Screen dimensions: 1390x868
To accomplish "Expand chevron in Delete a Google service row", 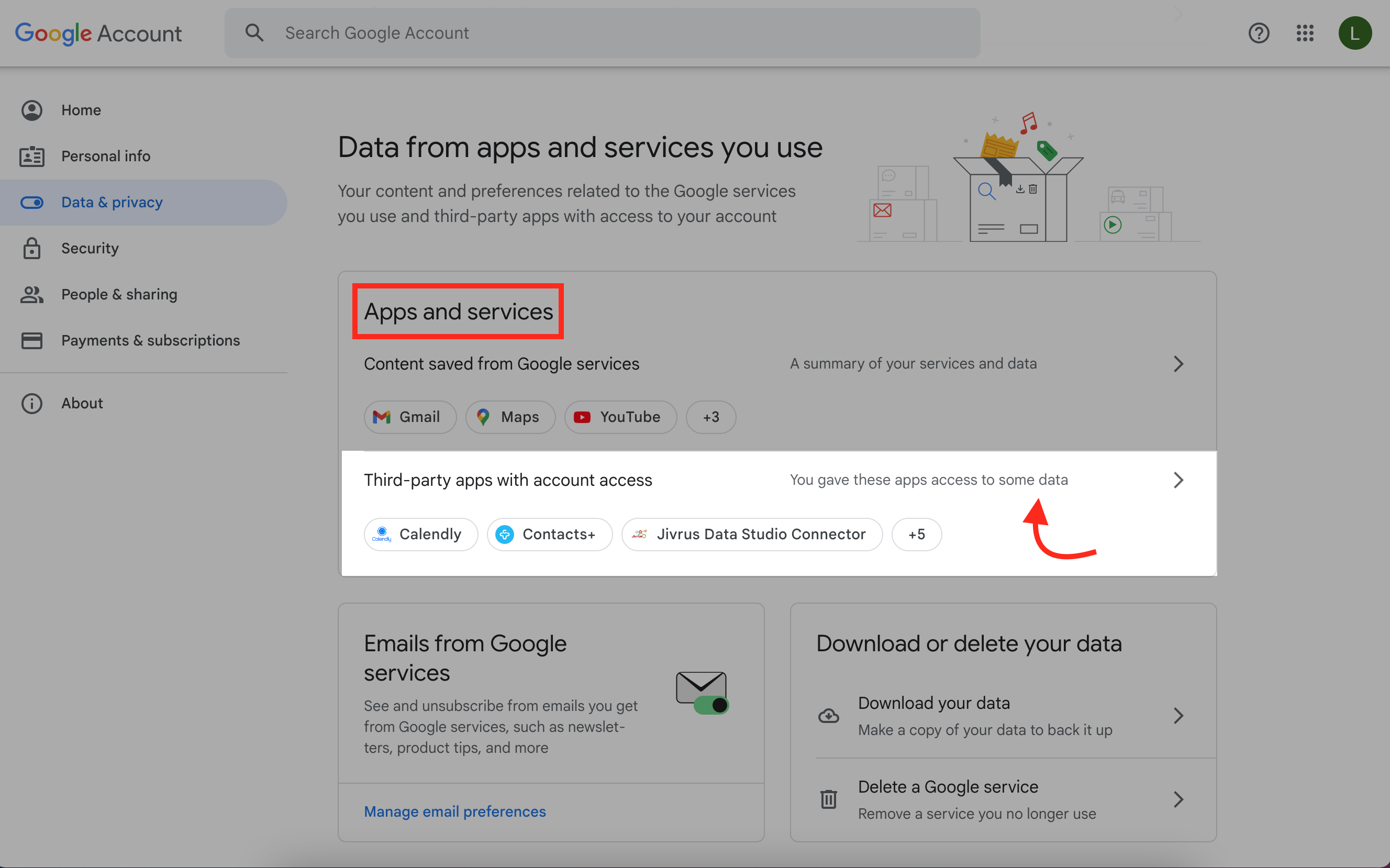I will 1178,799.
